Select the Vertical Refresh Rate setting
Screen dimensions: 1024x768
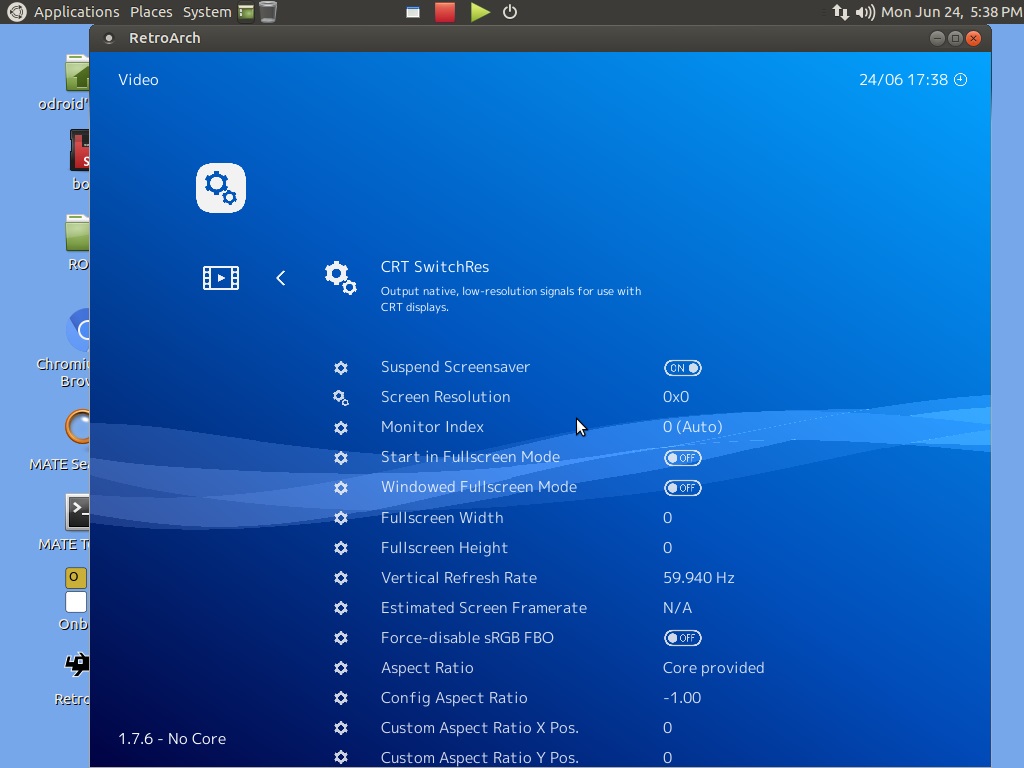pyautogui.click(x=458, y=578)
